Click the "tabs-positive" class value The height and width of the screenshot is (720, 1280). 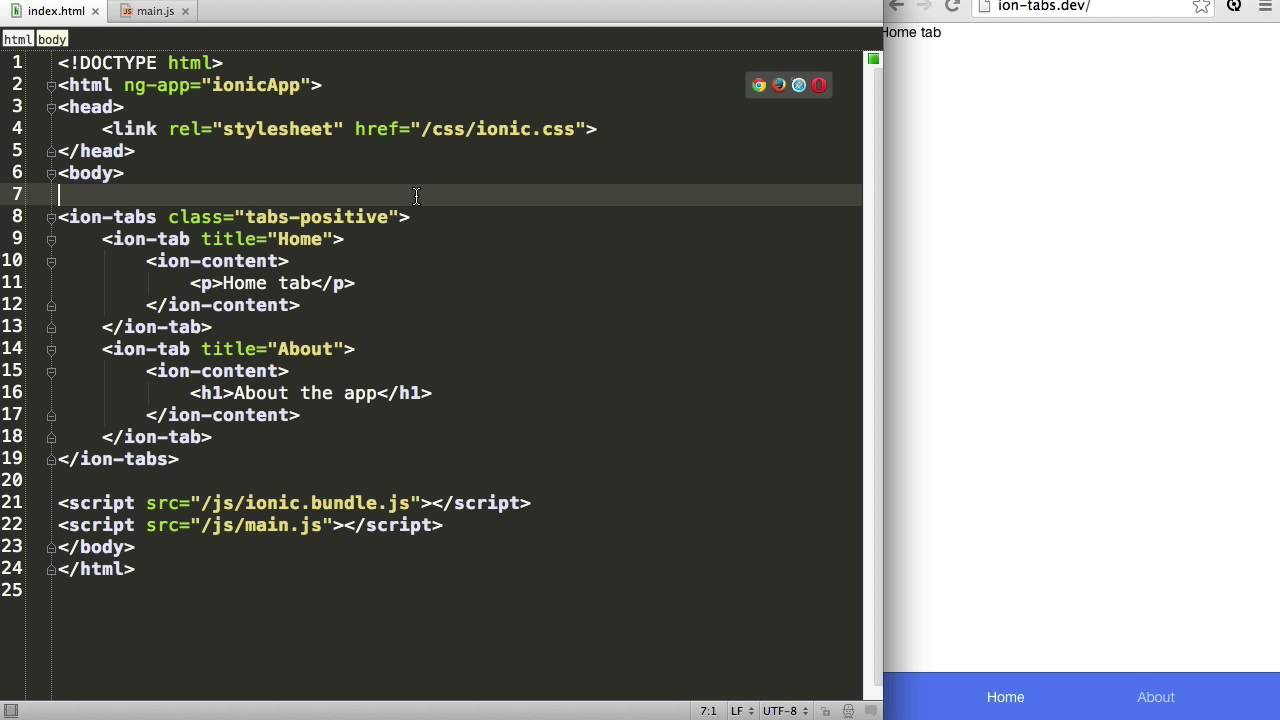316,217
